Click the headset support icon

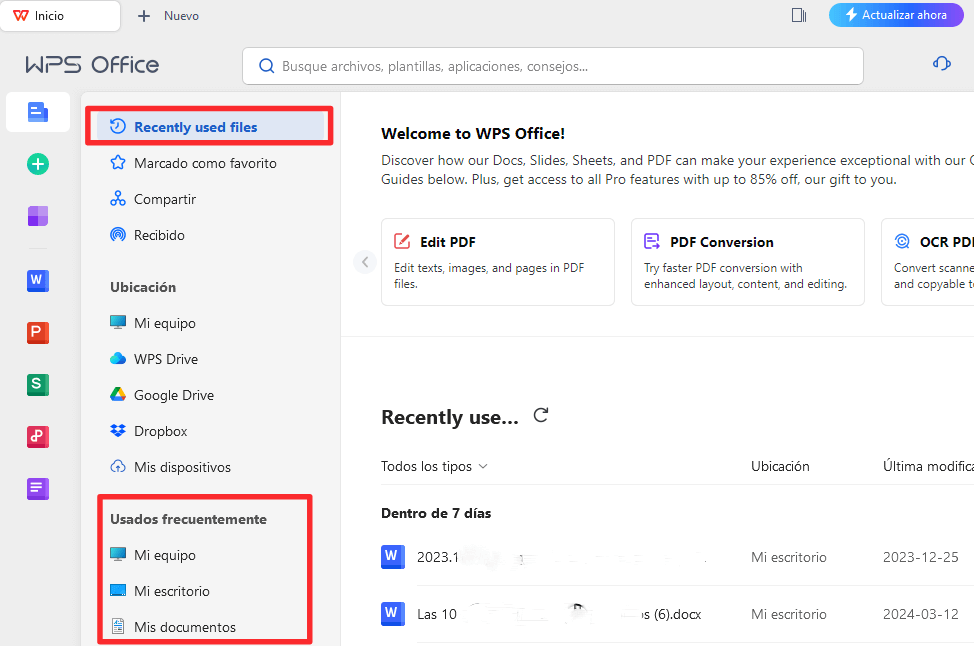click(x=942, y=63)
